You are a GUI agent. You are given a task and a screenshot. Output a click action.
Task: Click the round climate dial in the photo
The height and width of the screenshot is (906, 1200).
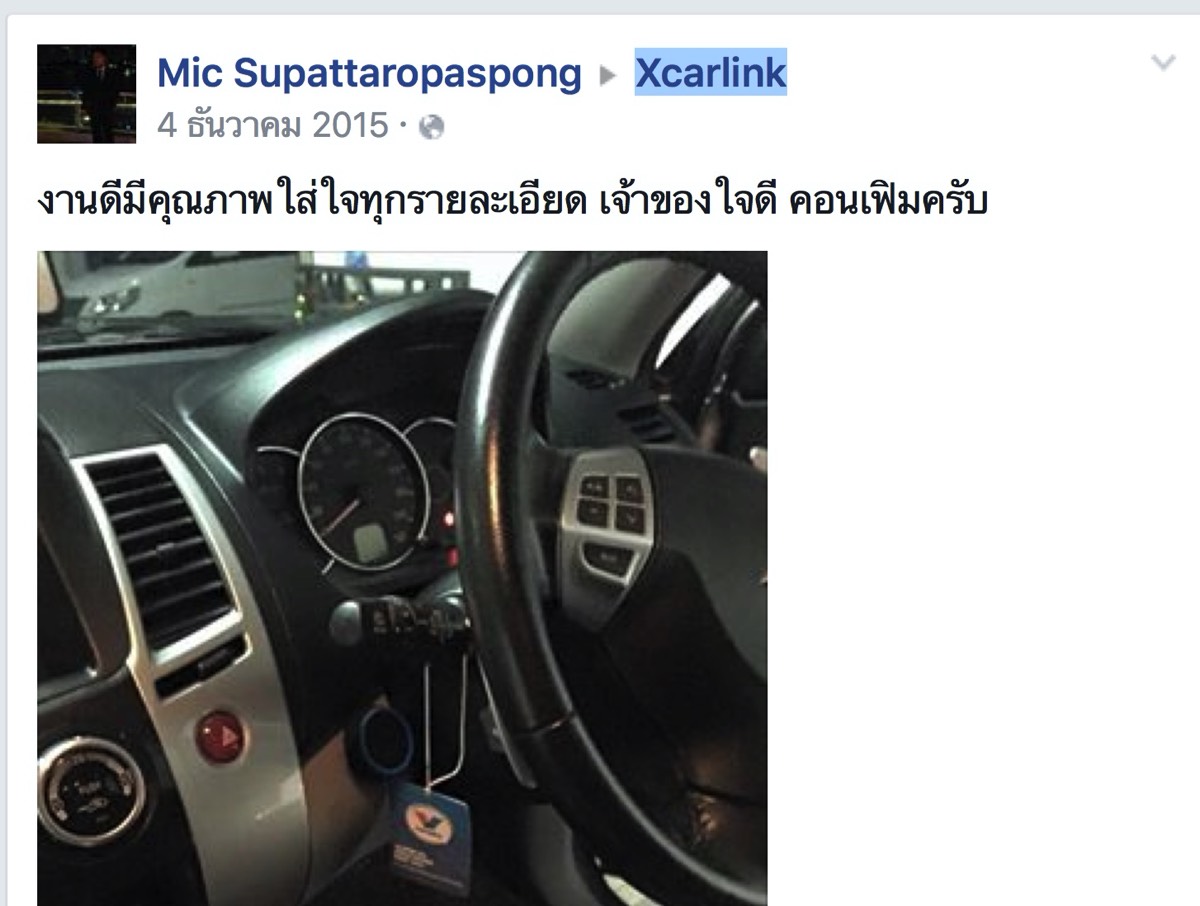(x=92, y=792)
